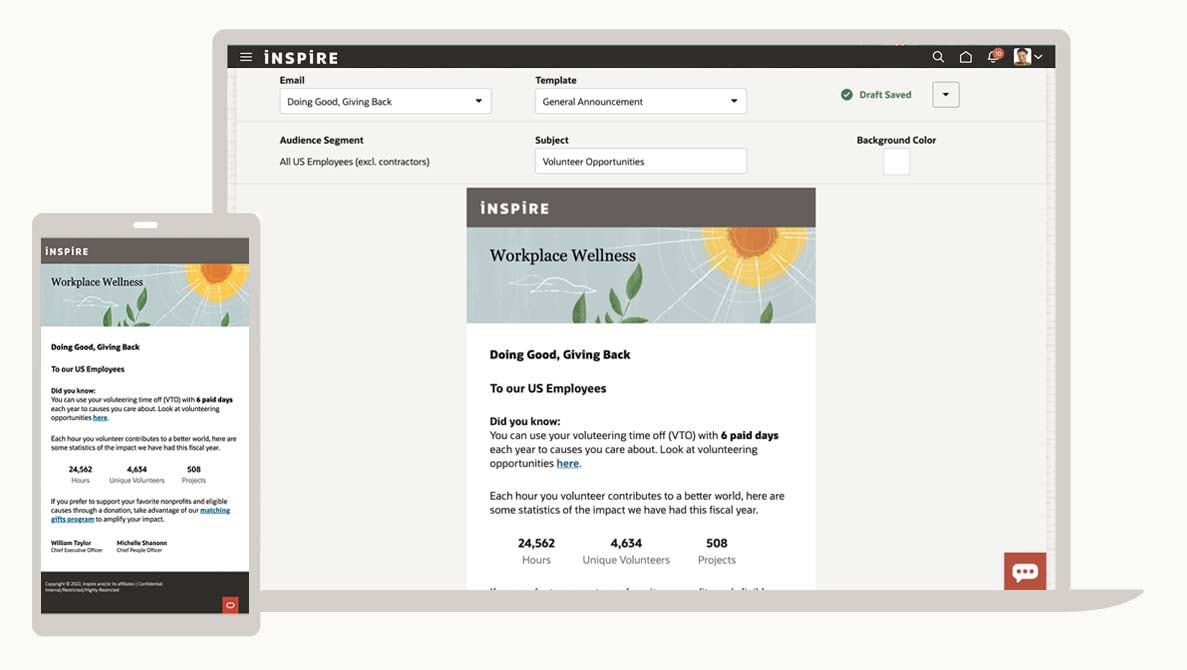Select the 'Doing Good, Giving Back' heading
The width and height of the screenshot is (1187, 670).
[559, 355]
